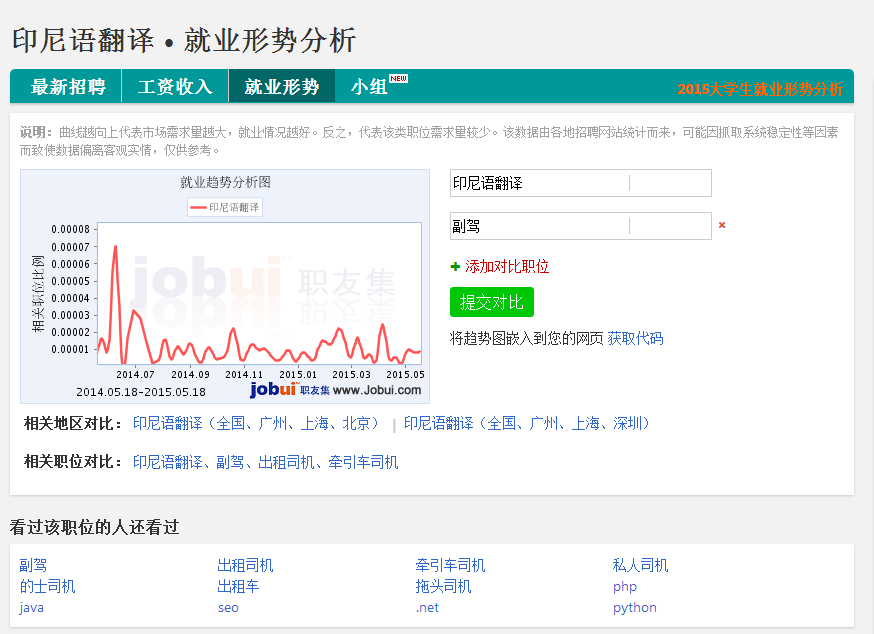Switch to the 工资收入 tab
The height and width of the screenshot is (634, 874).
(175, 87)
